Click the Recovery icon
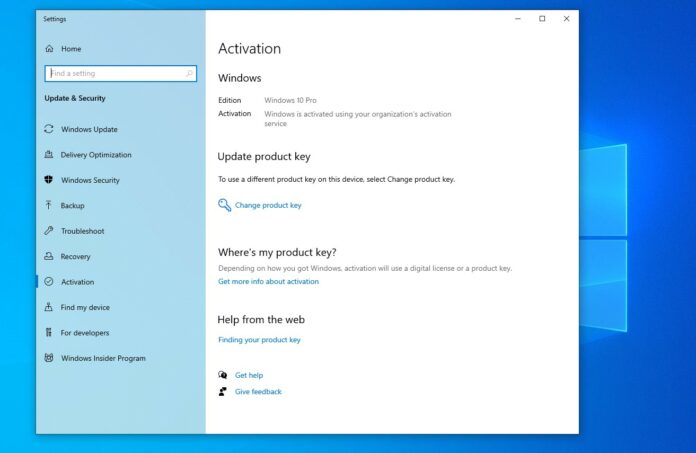Screen dimensions: 696x453 click(49, 256)
